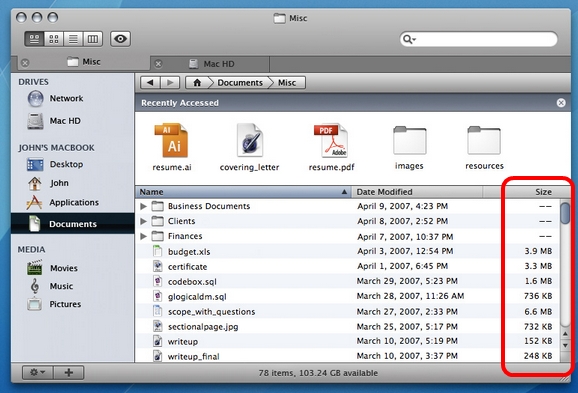Select the Business Documents folder row
The image size is (578, 393).
pos(348,206)
